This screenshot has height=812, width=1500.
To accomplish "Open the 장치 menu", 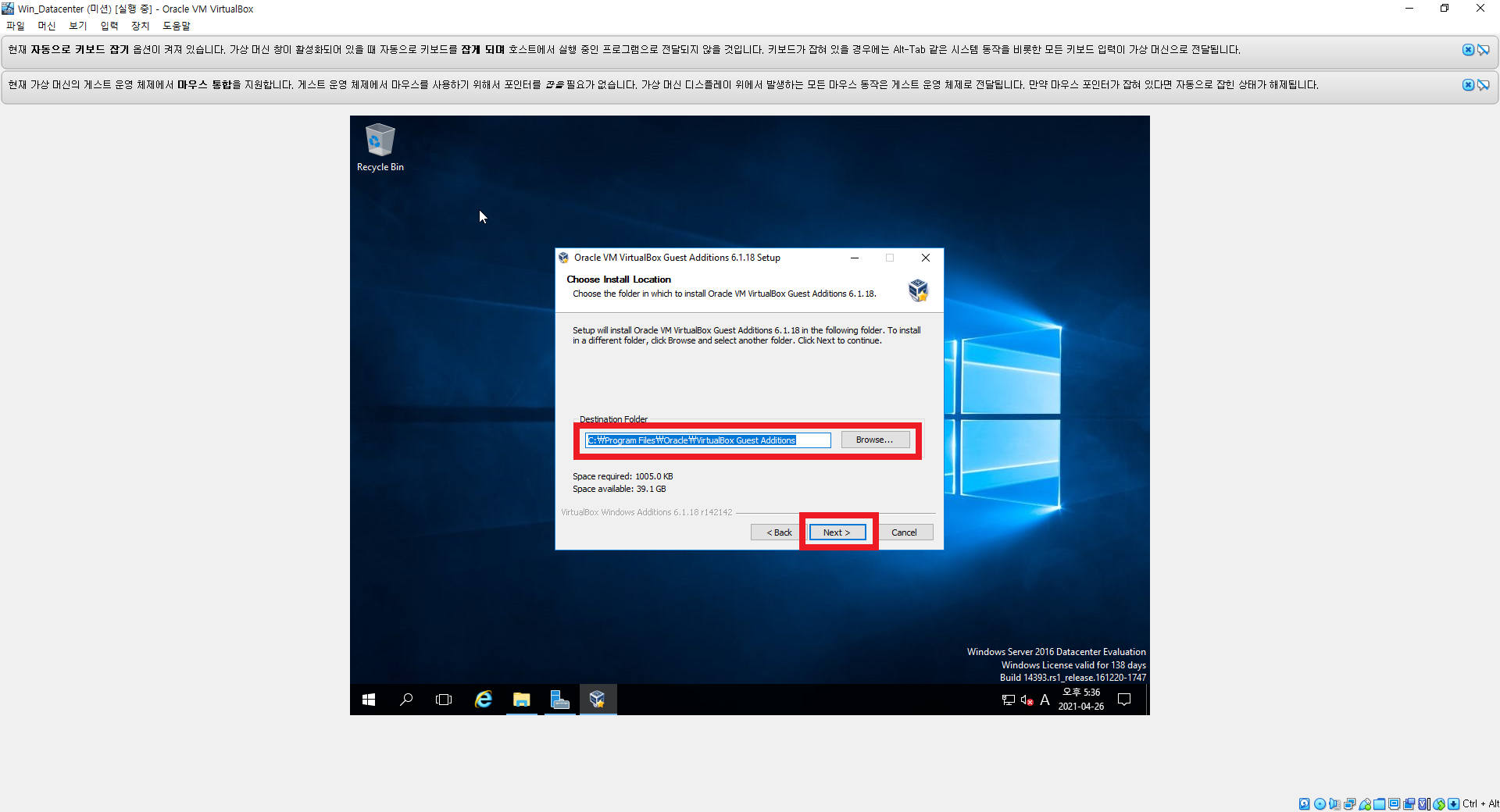I will (x=141, y=26).
